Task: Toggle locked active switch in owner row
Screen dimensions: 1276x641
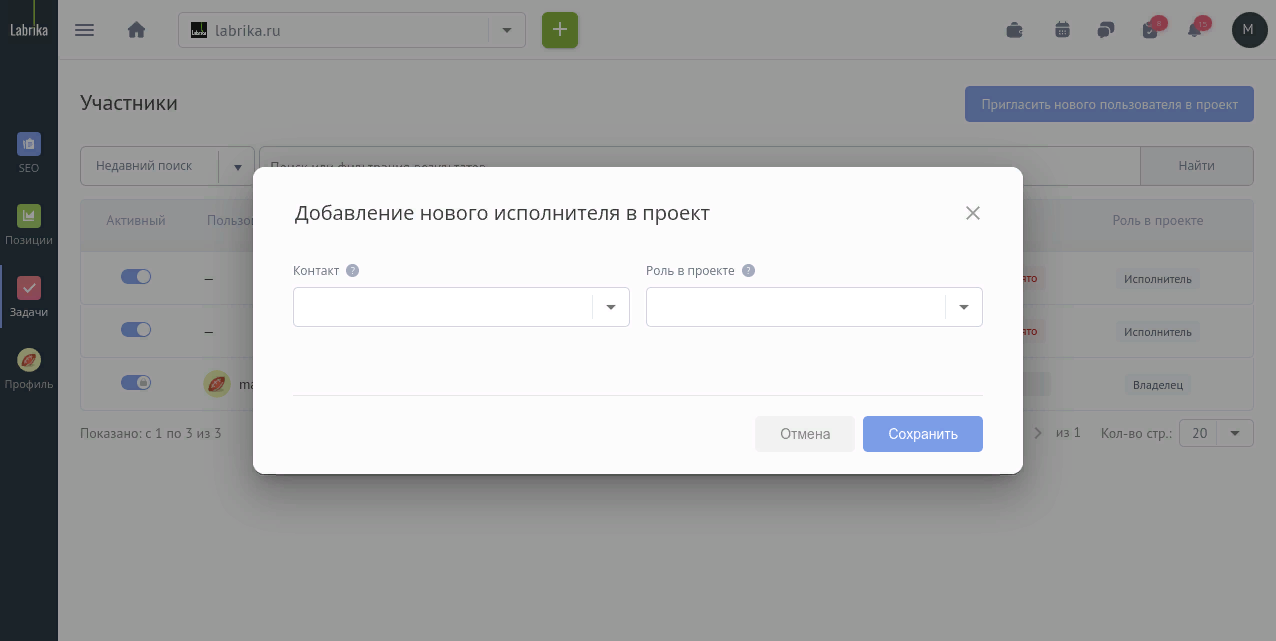Action: click(136, 383)
